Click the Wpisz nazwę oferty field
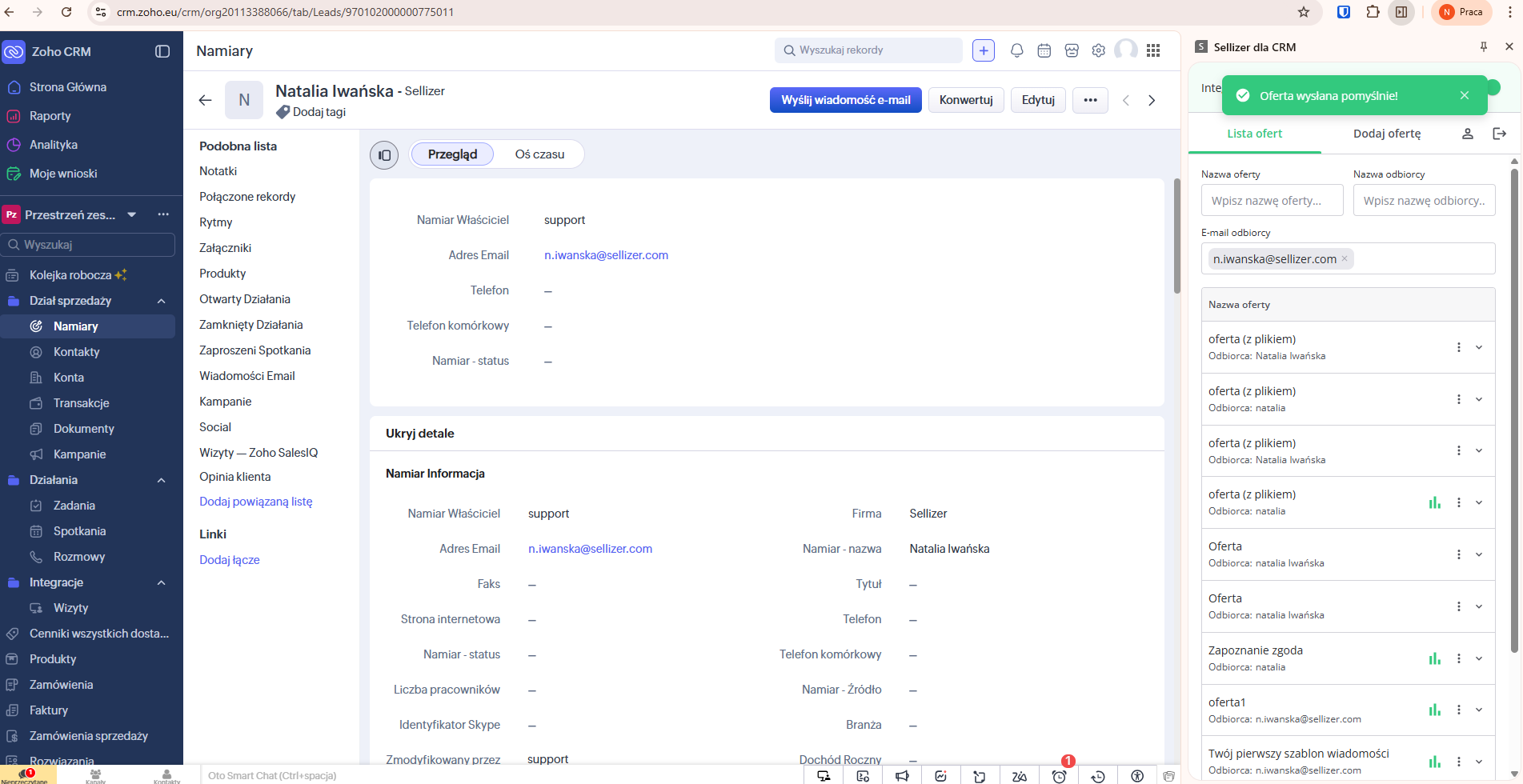Viewport: 1523px width, 784px height. coord(1271,201)
